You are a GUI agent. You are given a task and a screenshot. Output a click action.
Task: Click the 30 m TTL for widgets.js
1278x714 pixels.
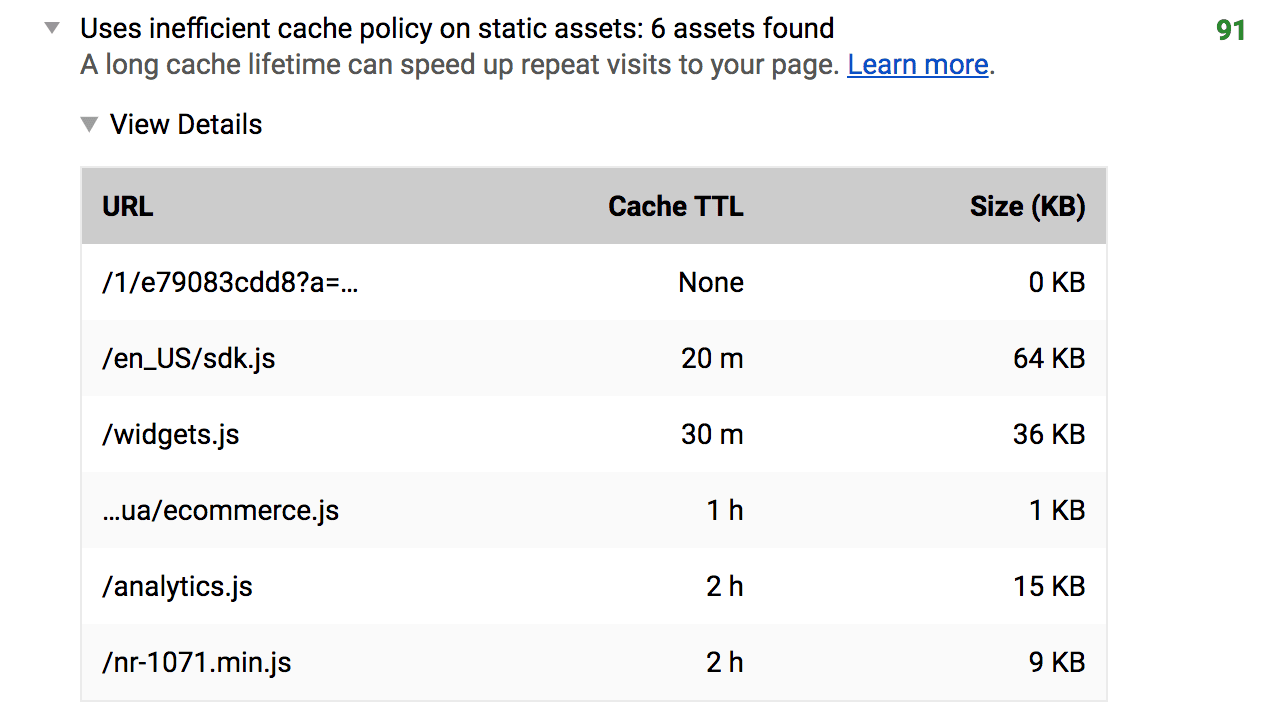[x=712, y=434]
